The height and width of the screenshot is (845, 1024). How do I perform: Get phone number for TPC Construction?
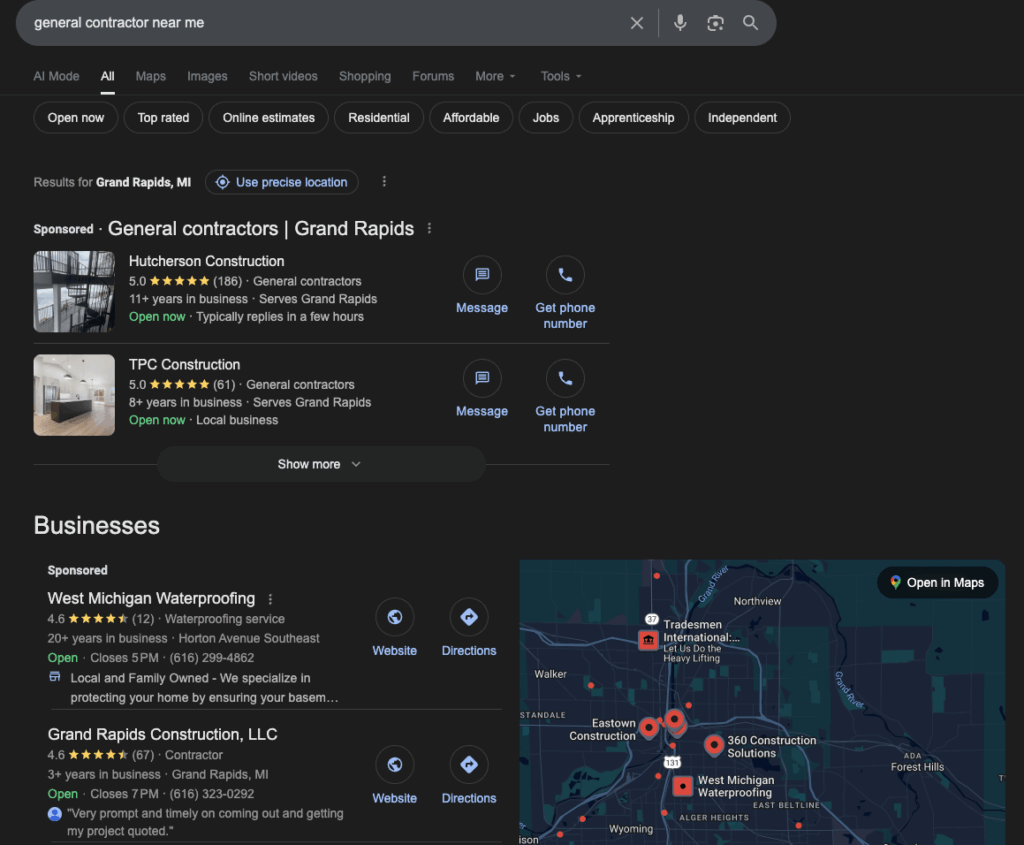(x=565, y=379)
